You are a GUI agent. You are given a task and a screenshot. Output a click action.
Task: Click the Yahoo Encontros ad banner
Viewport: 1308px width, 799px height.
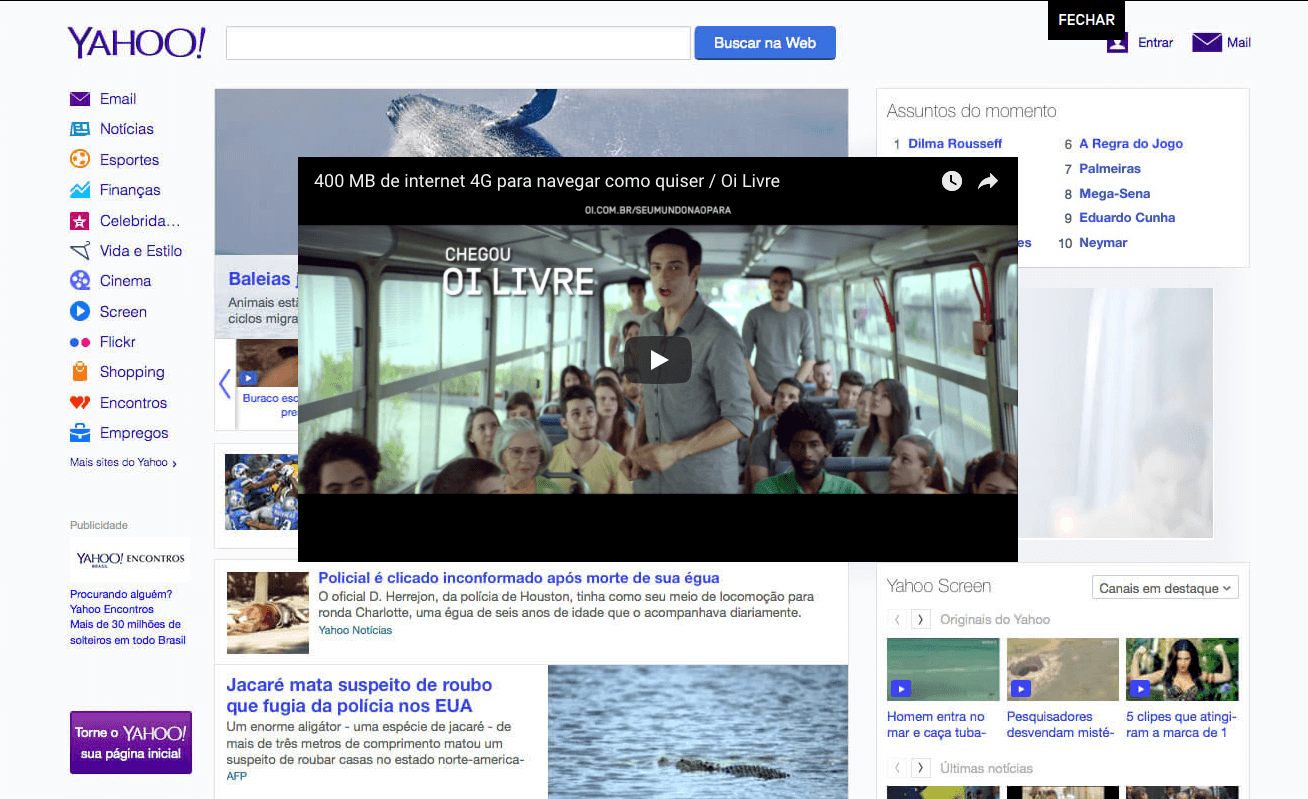pos(131,559)
